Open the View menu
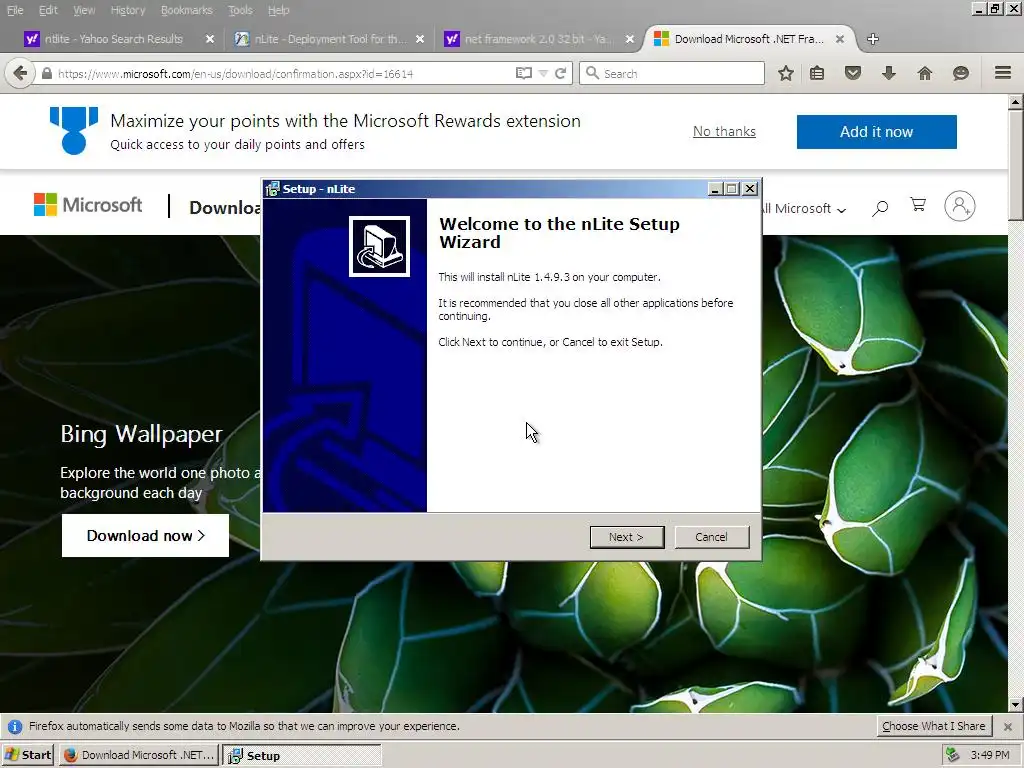Screen dimensions: 1024x768 click(84, 10)
